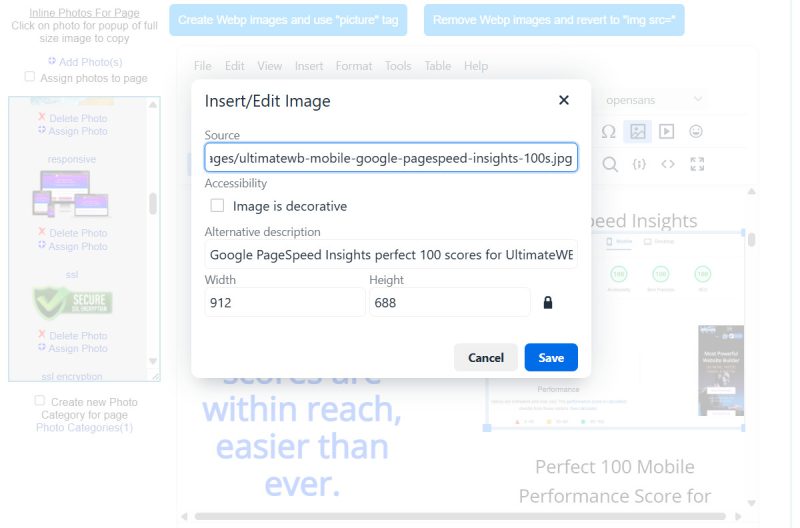The width and height of the screenshot is (800, 528).
Task: Check the Image is decorative checkbox
Action: pos(217,206)
